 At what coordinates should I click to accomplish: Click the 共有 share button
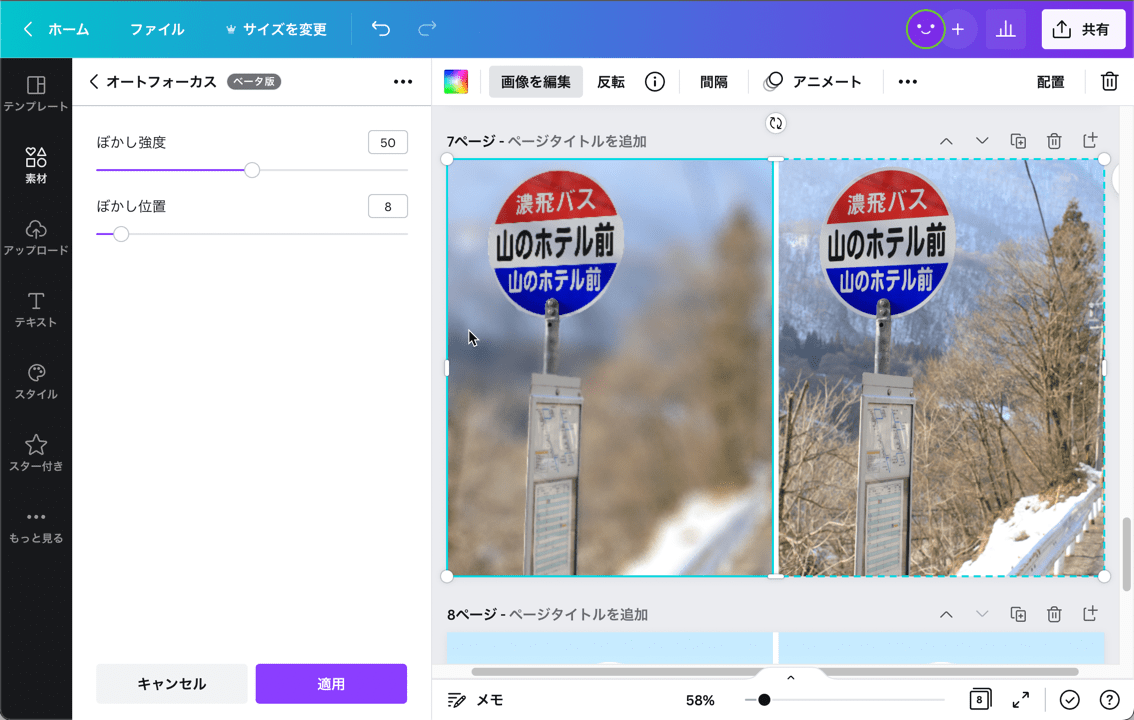[x=1083, y=29]
